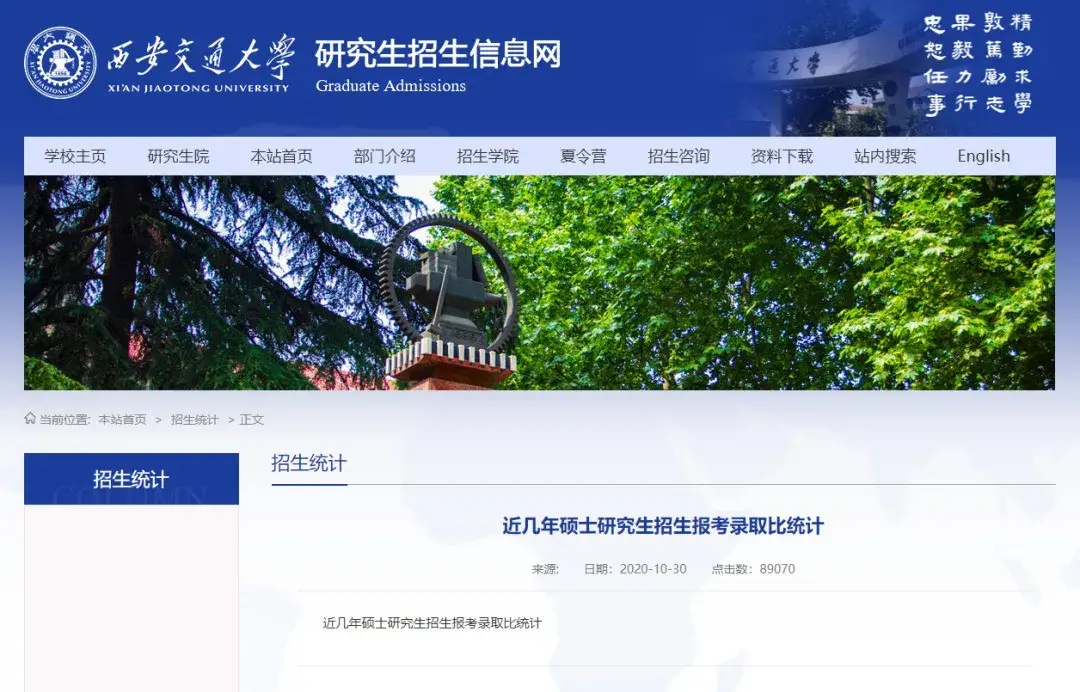Select 招生学院 from the navigation bar
This screenshot has height=692, width=1080.
487,155
